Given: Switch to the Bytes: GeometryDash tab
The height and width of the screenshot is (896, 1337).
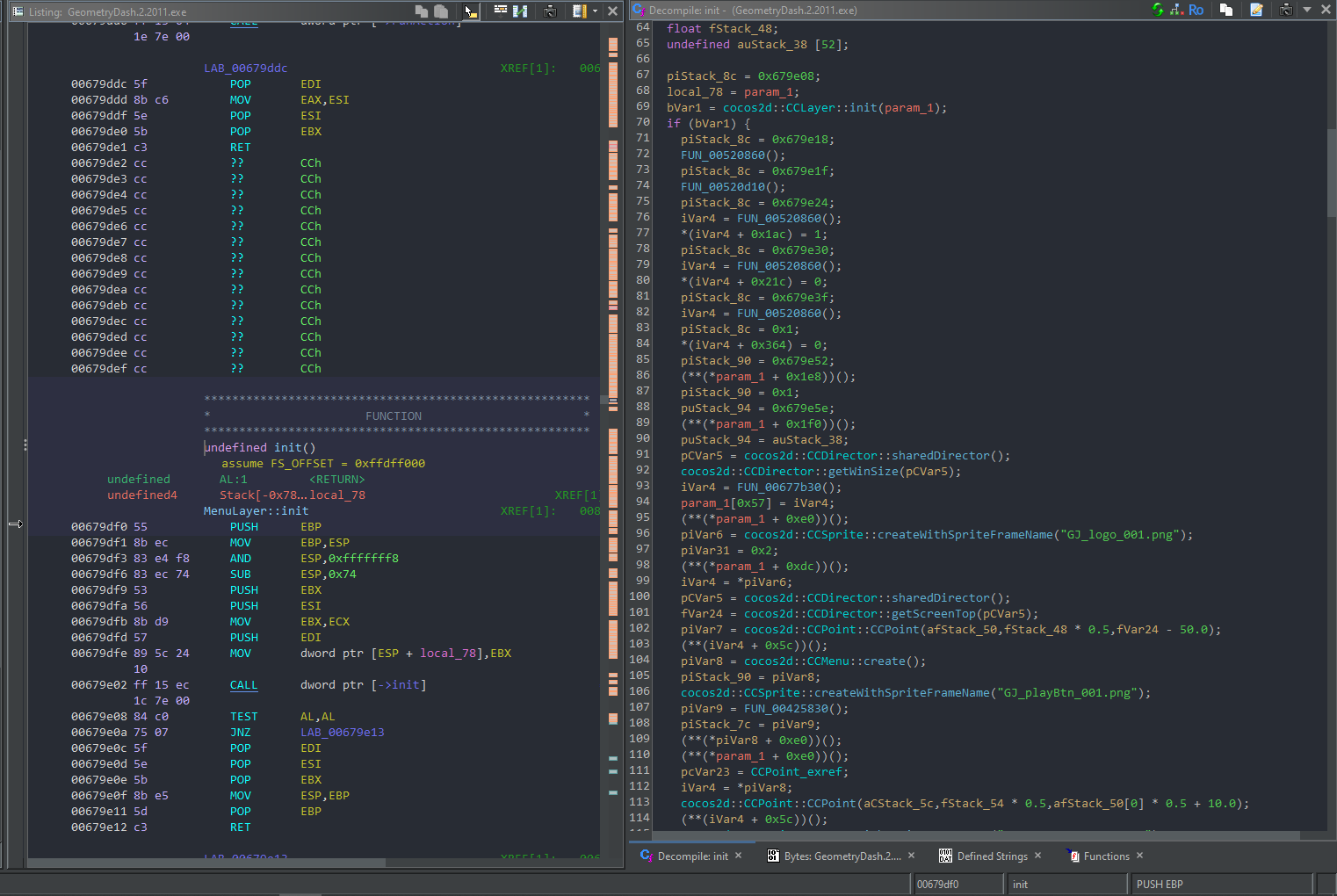Looking at the screenshot, I should 842,856.
